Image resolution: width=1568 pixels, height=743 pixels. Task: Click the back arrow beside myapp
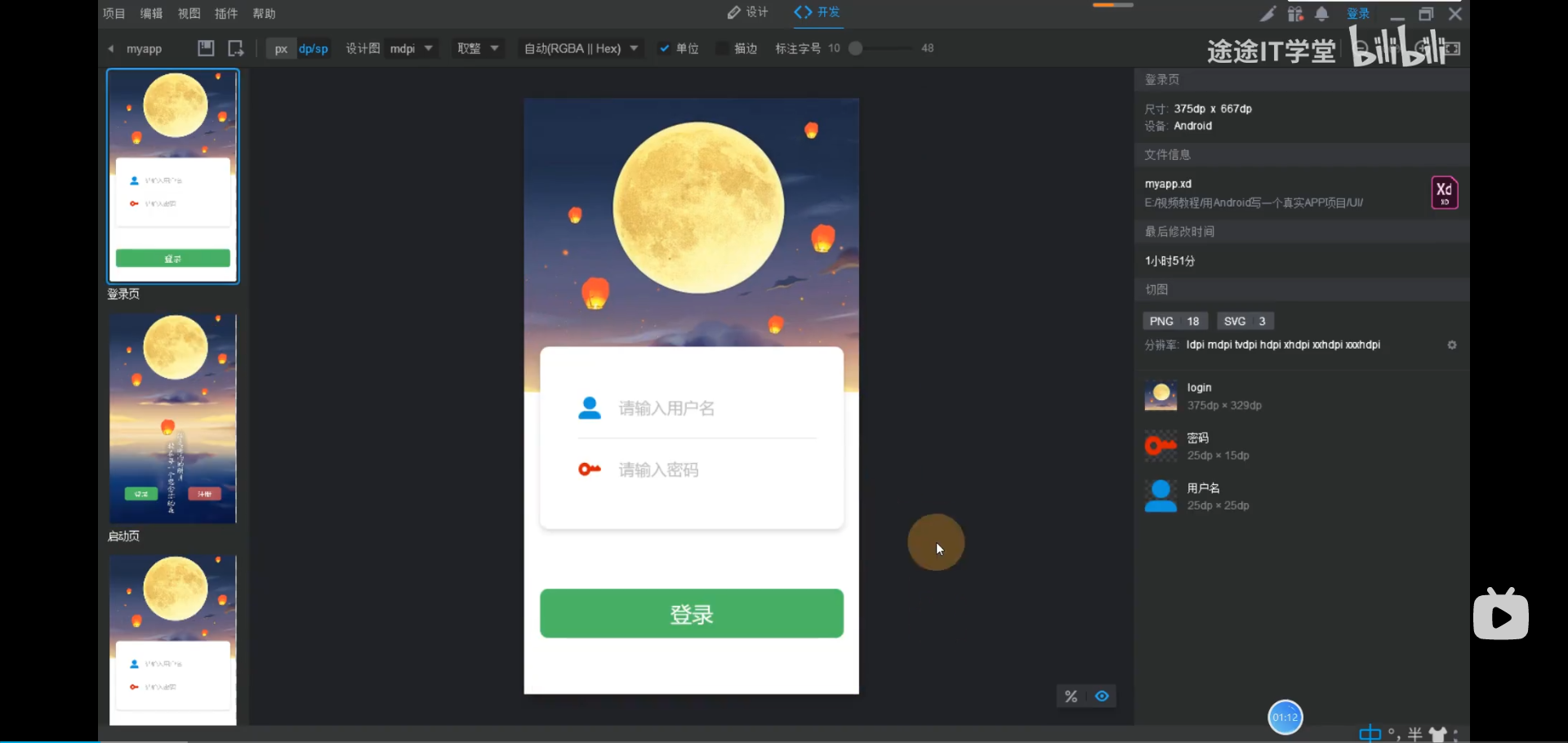(111, 49)
